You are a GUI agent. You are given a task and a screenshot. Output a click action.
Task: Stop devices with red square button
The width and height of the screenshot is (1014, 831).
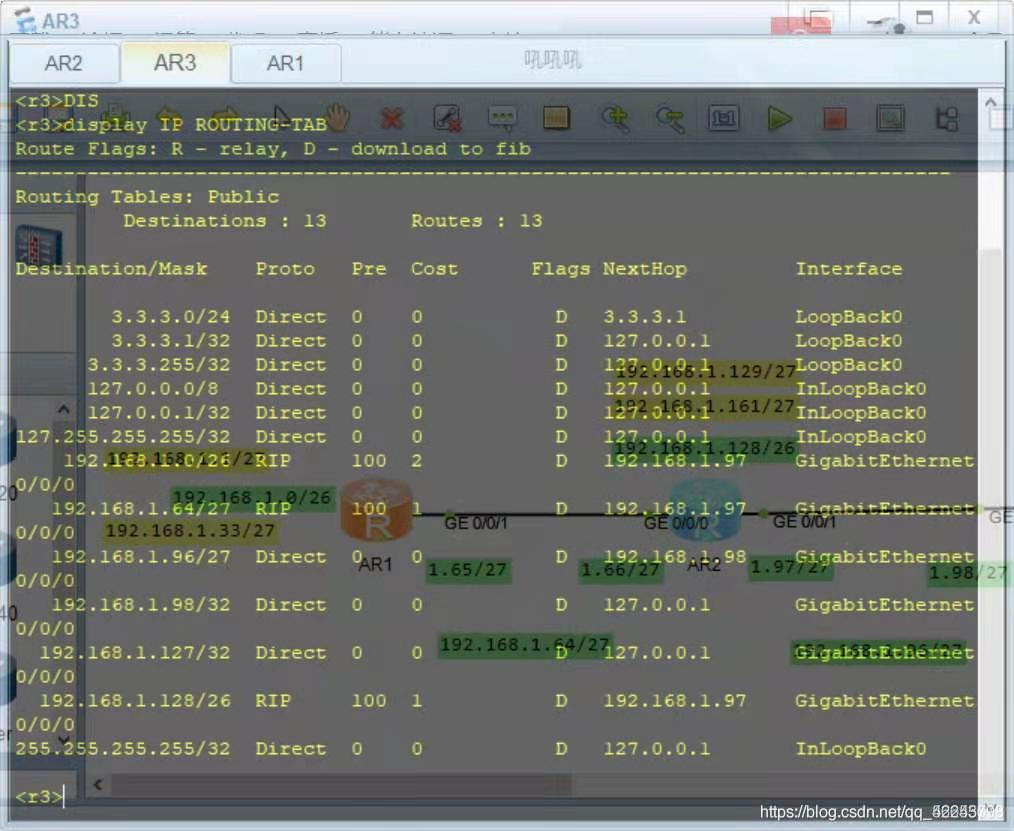(834, 119)
